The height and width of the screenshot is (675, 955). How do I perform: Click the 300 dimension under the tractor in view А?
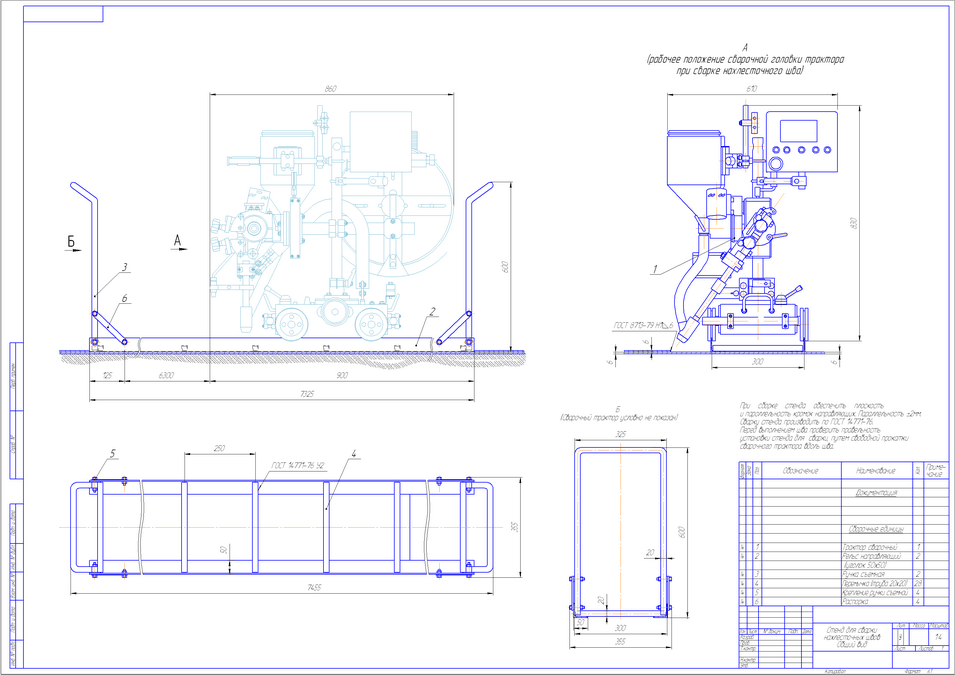point(757,362)
